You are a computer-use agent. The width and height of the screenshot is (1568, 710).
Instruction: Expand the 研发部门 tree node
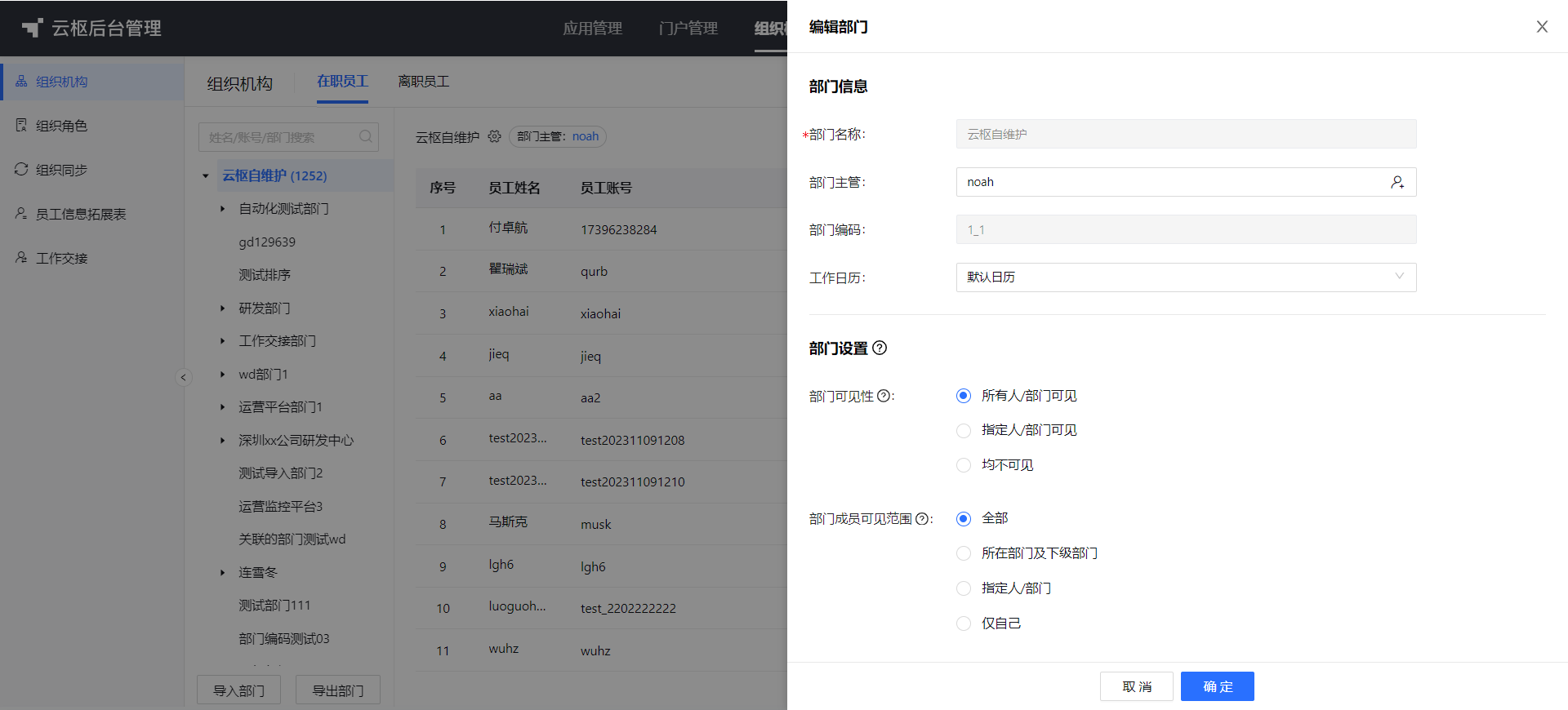coord(222,308)
